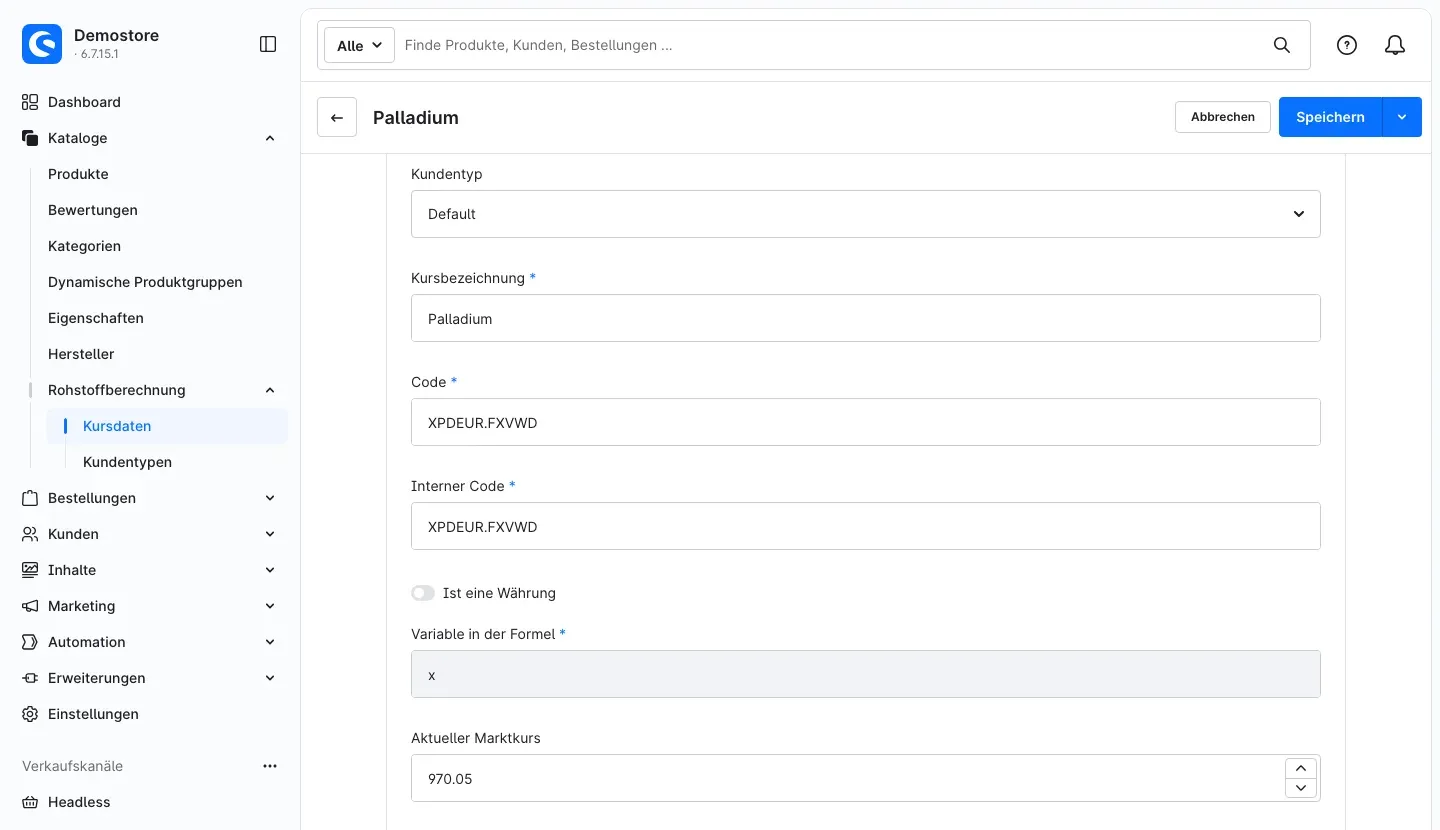
Task: Open Verkaufskanäle three-dot menu
Action: point(270,766)
